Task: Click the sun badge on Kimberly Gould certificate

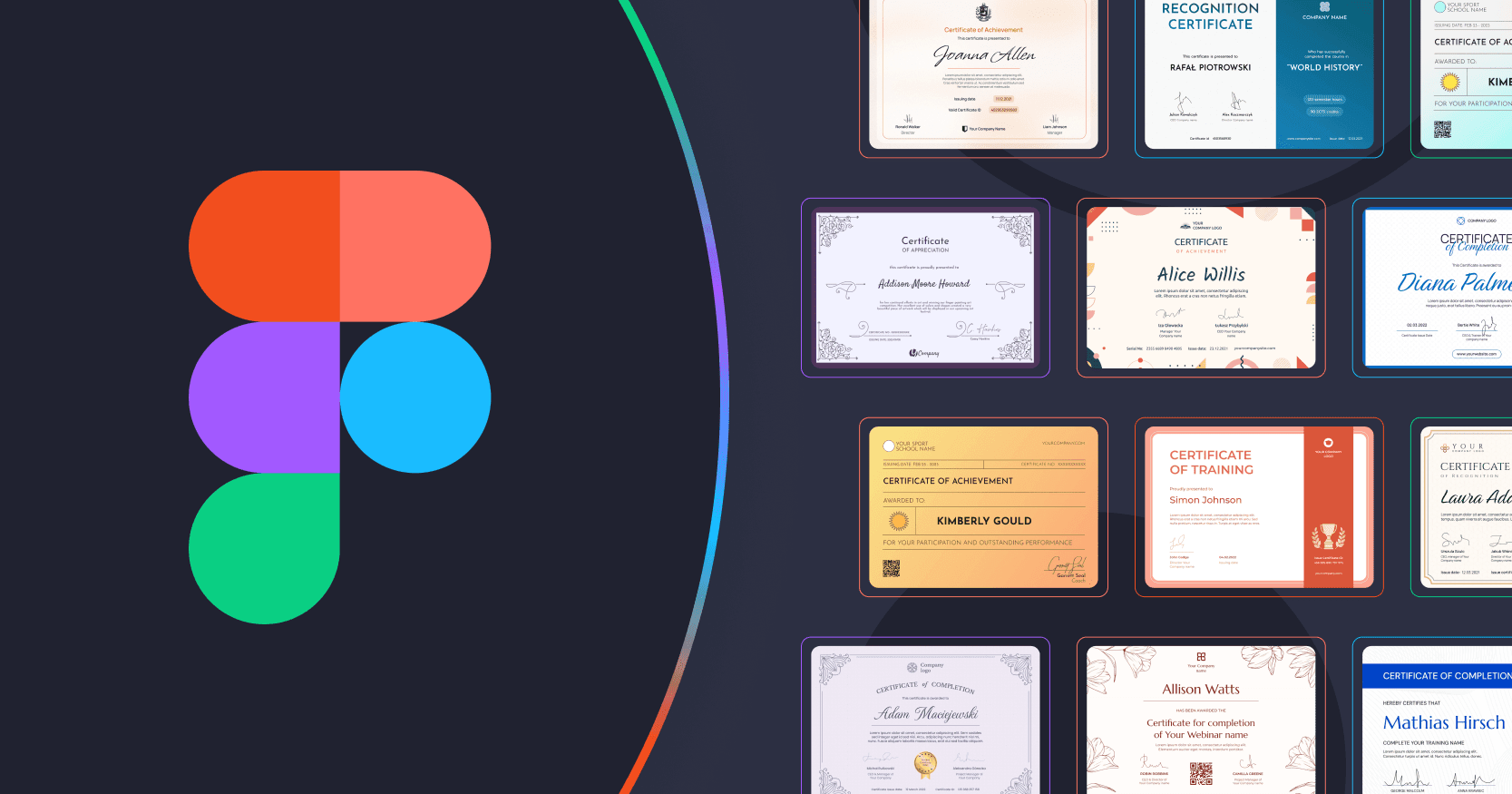Action: 899,521
